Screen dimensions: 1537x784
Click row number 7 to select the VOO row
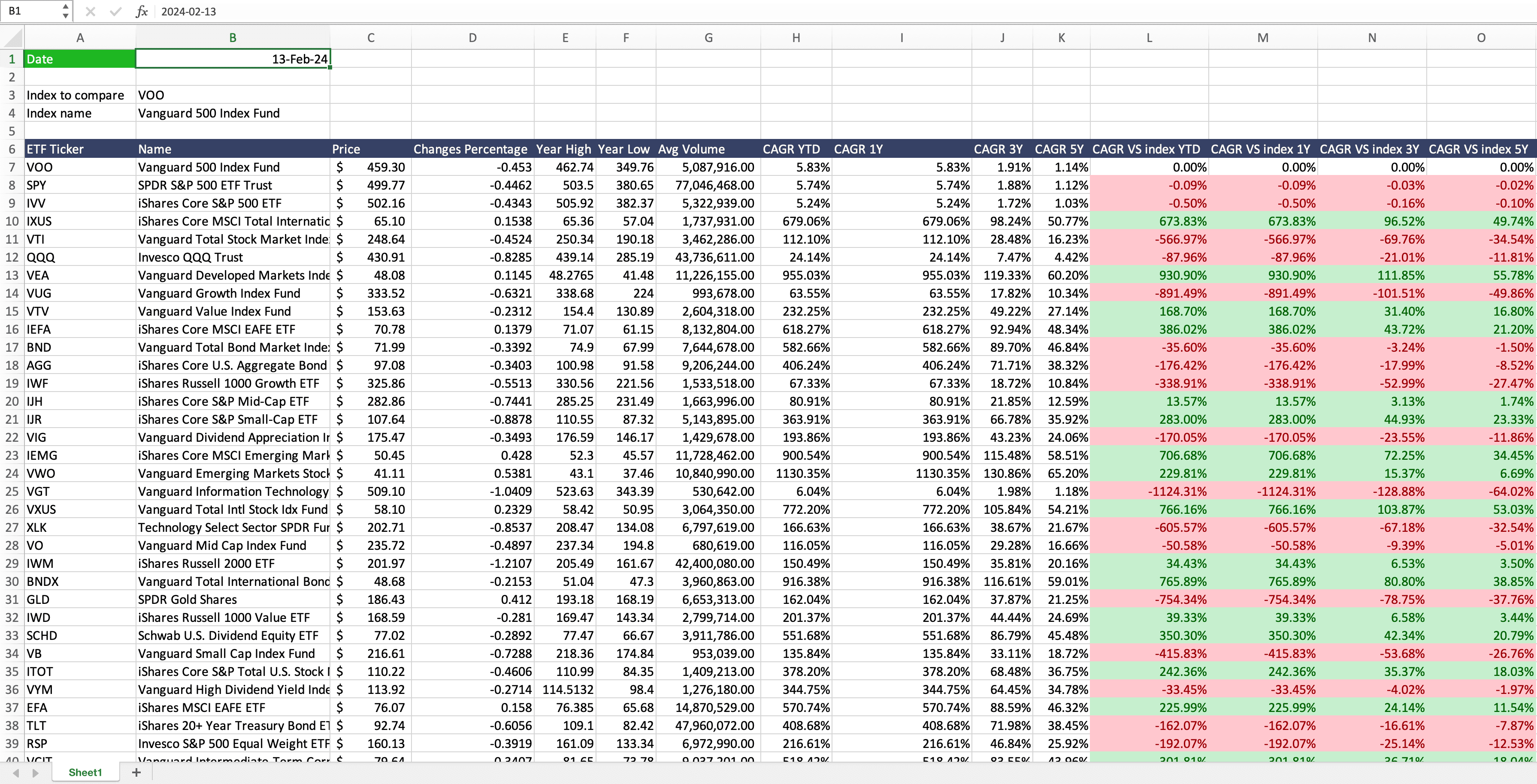coord(11,168)
